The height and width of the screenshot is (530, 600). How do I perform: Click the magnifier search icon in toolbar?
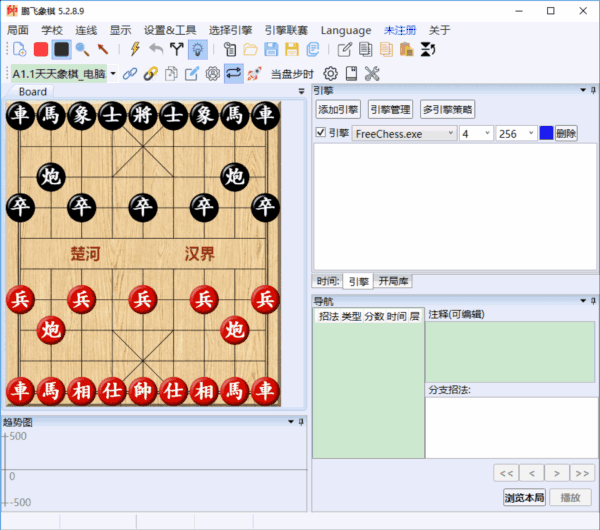point(82,49)
